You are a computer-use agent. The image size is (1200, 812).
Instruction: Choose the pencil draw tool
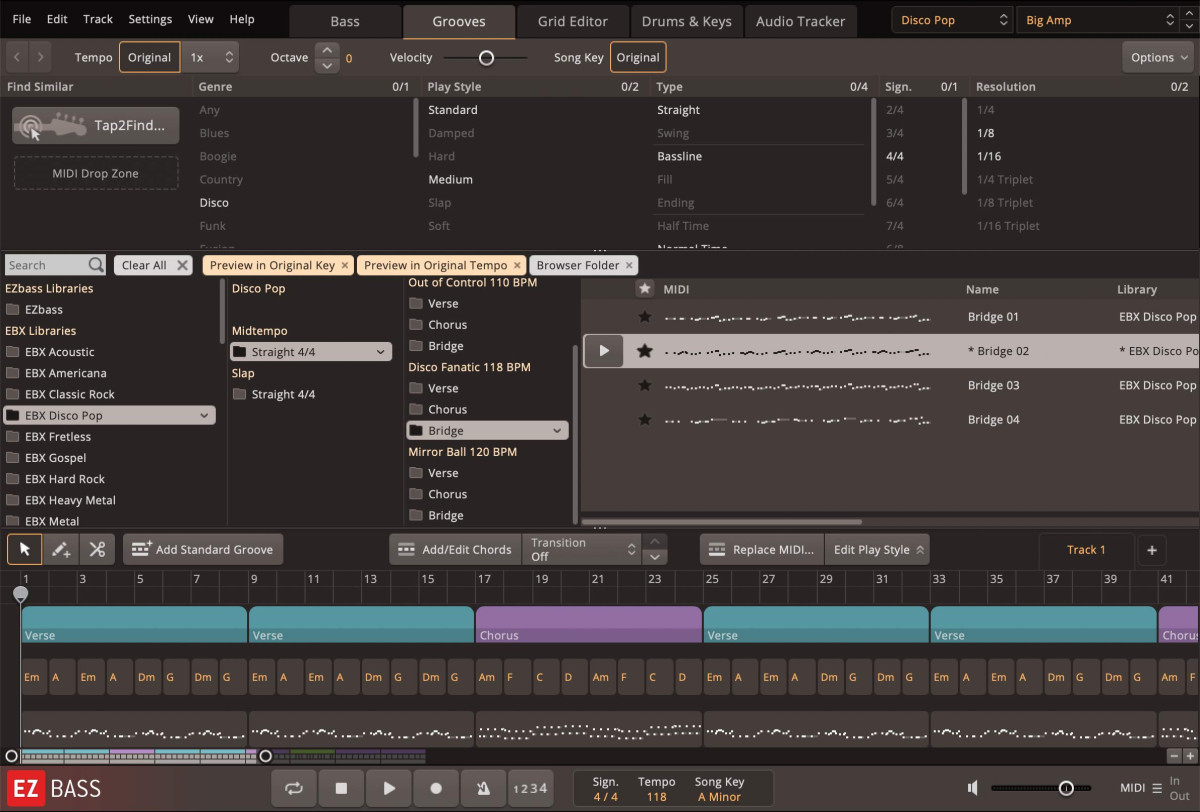[x=60, y=549]
